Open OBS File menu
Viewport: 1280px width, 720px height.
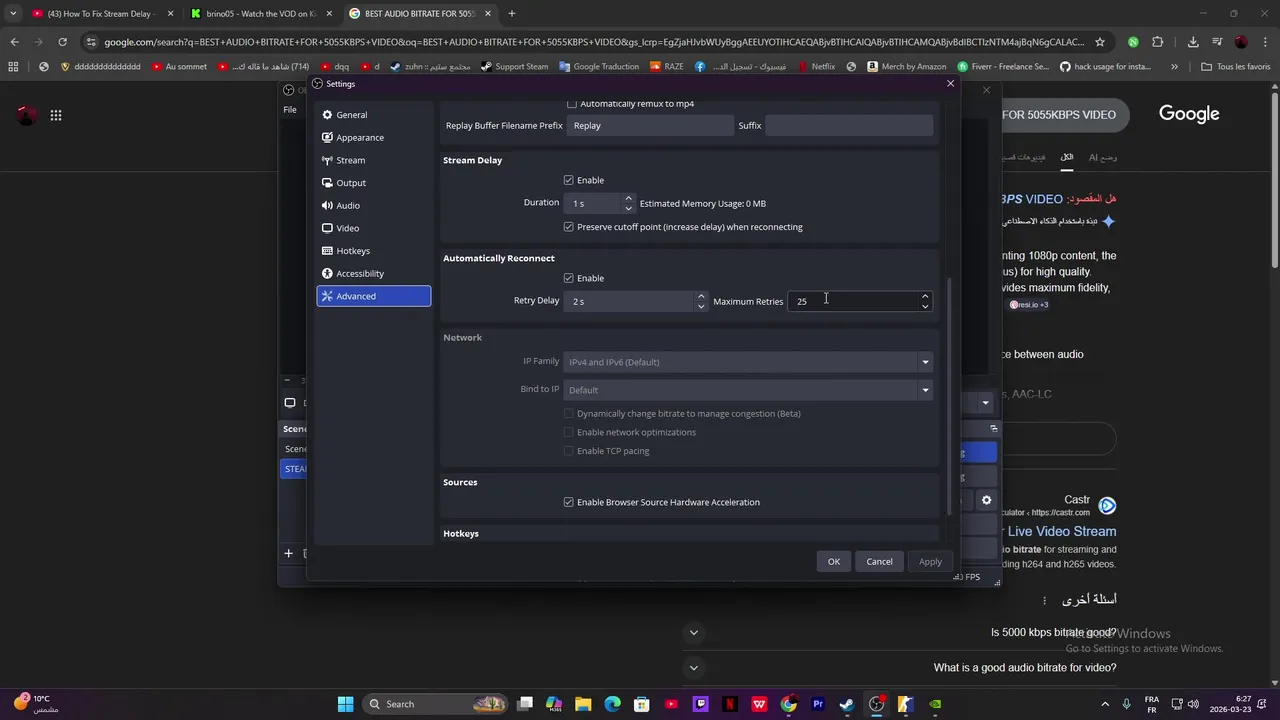[x=290, y=110]
